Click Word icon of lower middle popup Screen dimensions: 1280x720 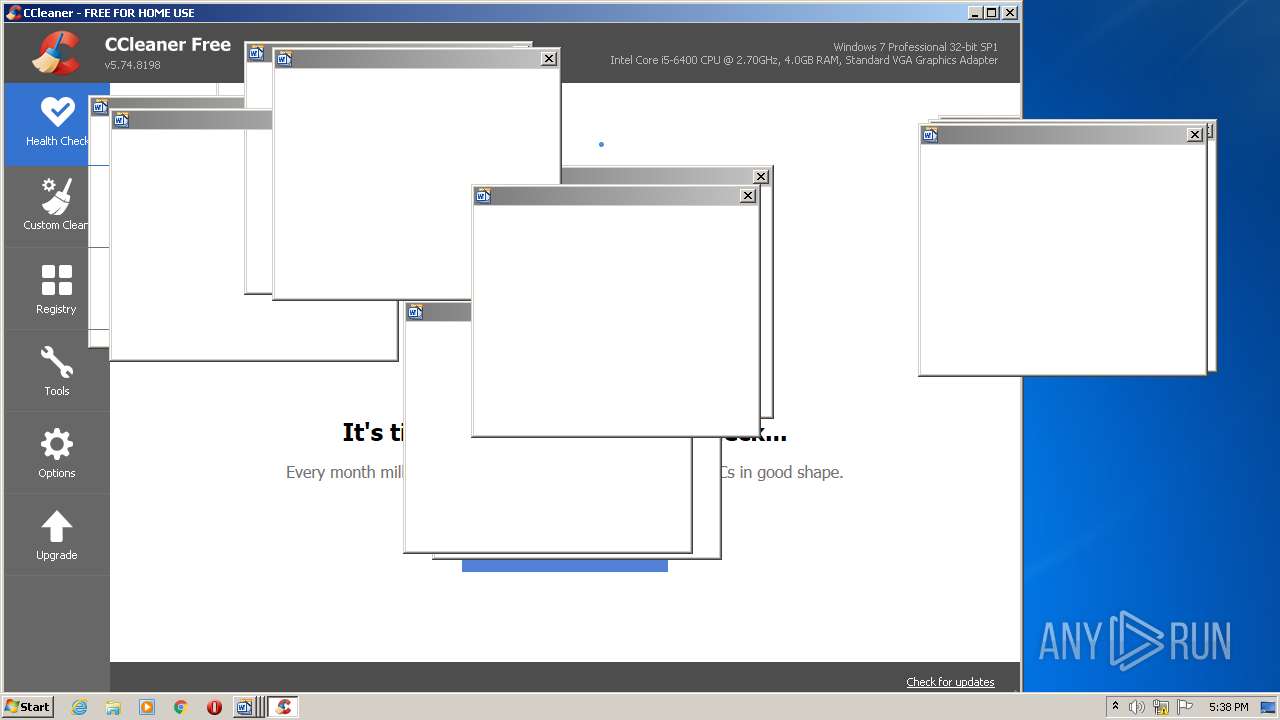(415, 312)
